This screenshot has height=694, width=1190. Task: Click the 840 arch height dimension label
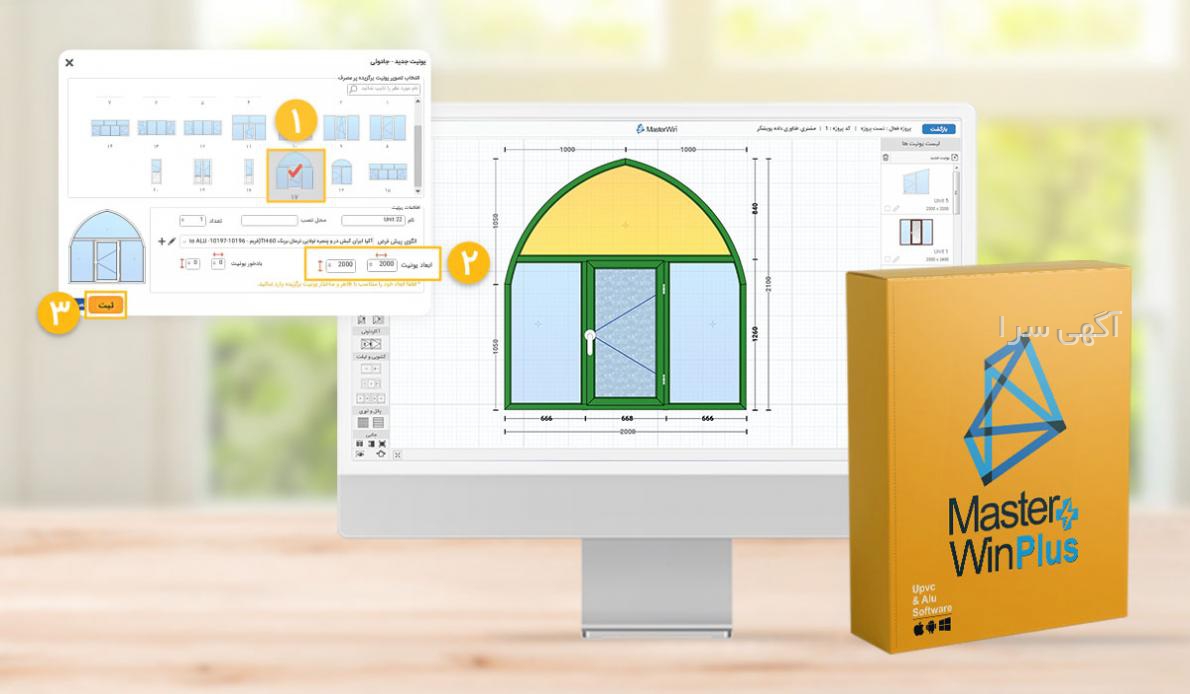[x=755, y=207]
